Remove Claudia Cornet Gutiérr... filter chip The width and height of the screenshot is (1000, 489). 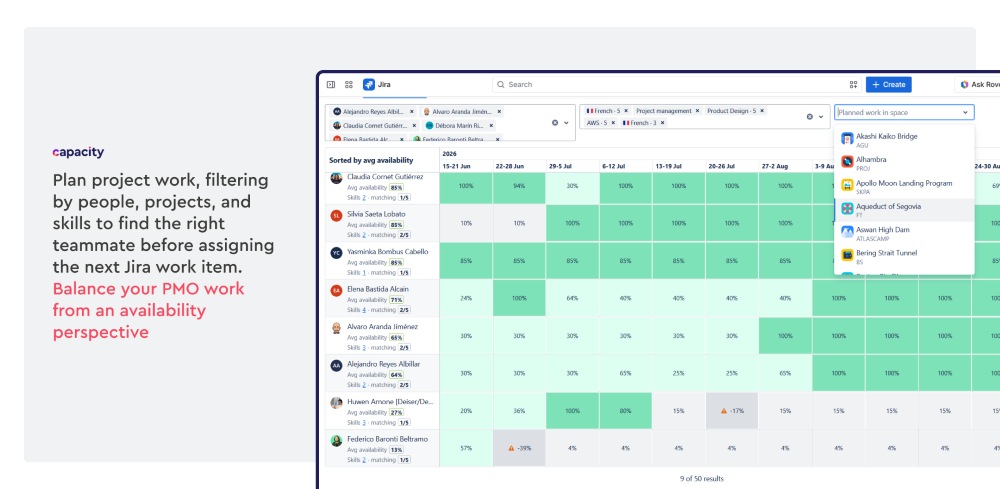[414, 126]
